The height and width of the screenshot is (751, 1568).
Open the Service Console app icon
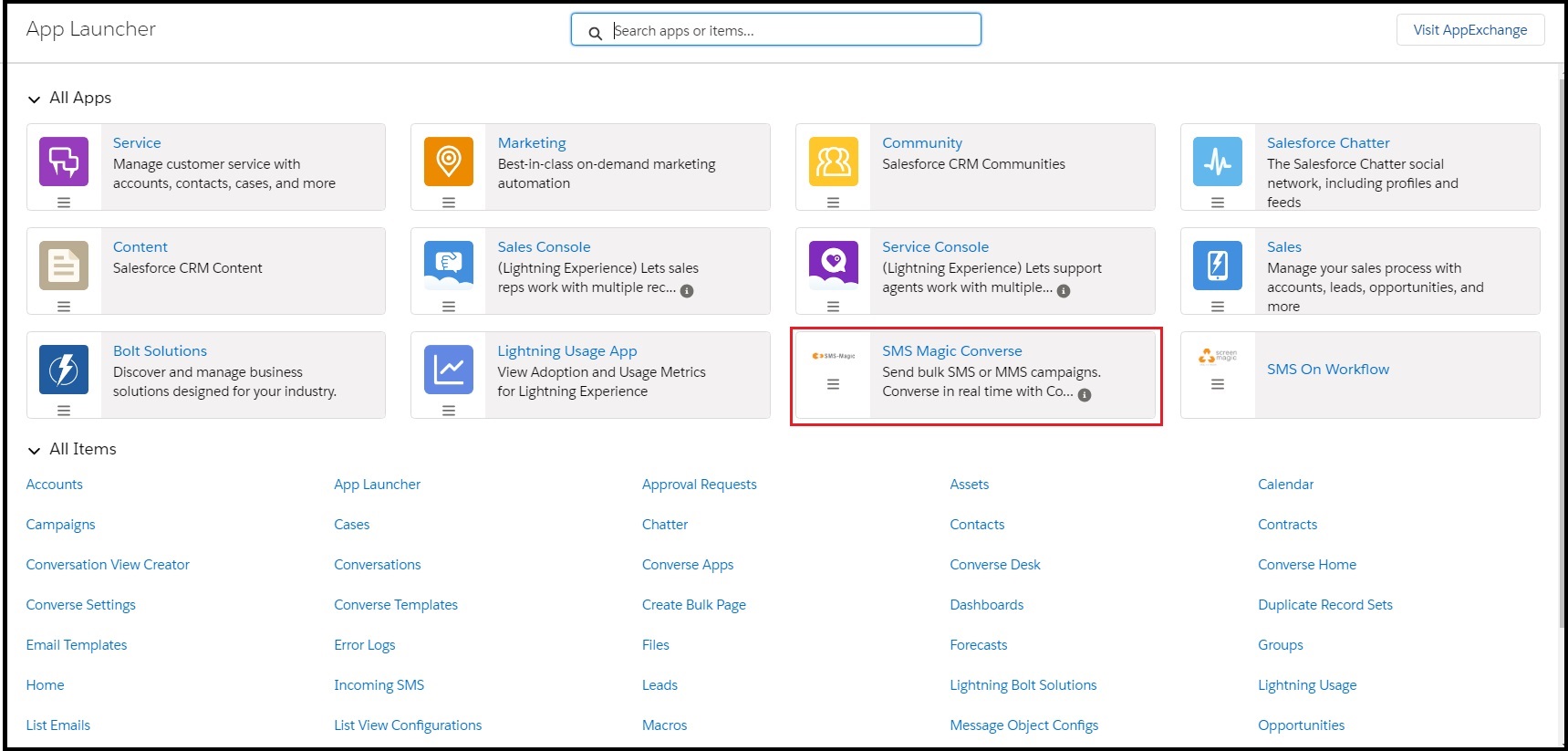834,266
